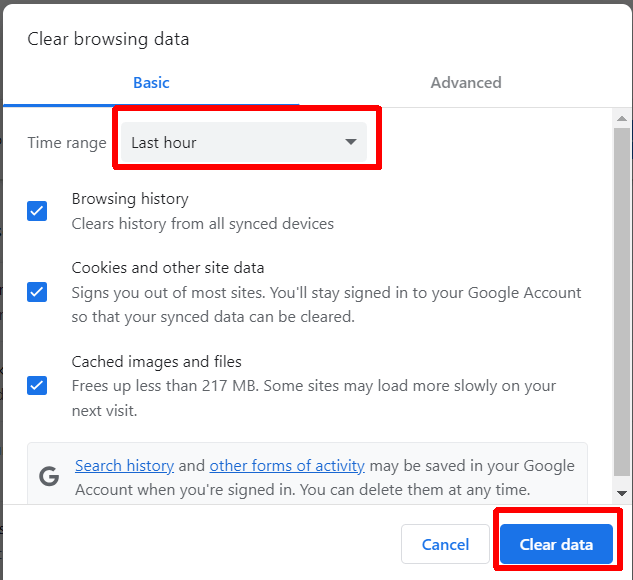This screenshot has width=633, height=580.
Task: Switch to the Basic tab
Action: click(x=151, y=83)
